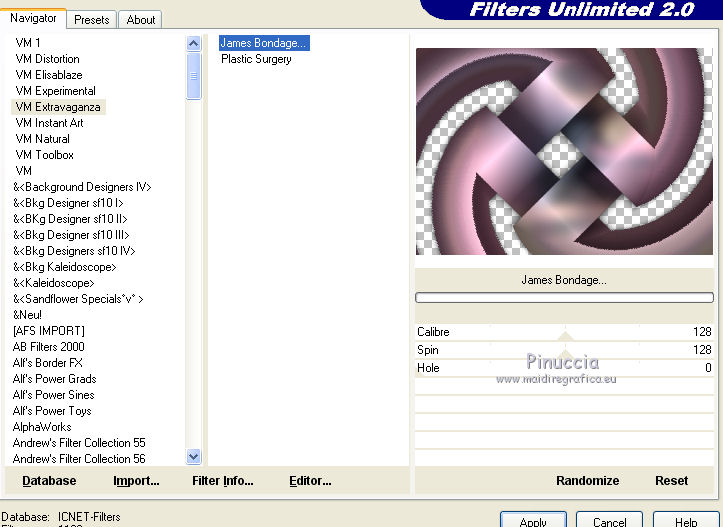Select &<Sandflower Specials"v"> category
The image size is (723, 527).
[78, 299]
